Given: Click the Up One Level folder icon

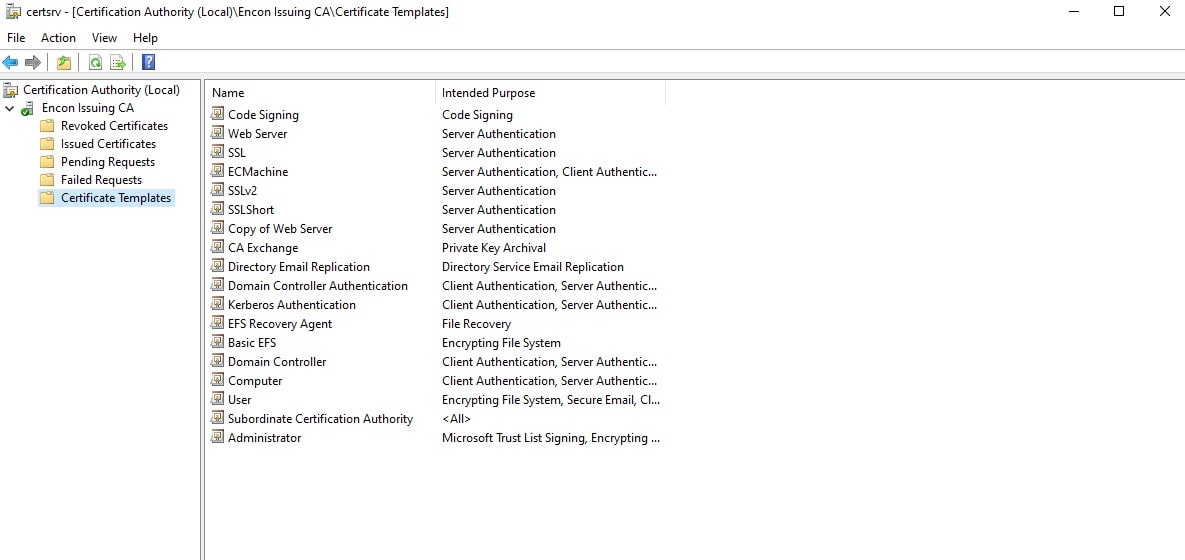Looking at the screenshot, I should click(x=64, y=62).
